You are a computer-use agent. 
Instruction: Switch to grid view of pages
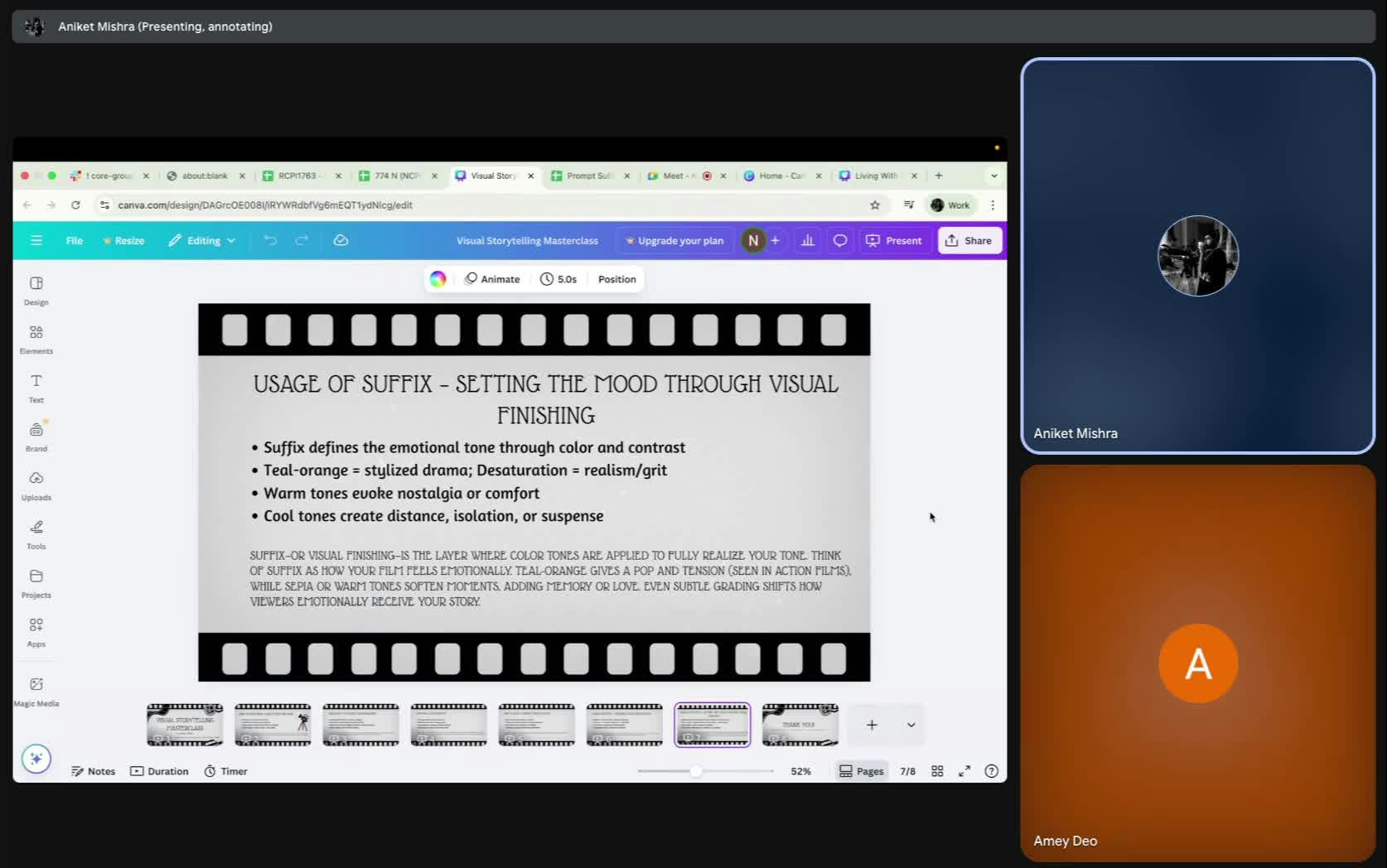[x=937, y=771]
